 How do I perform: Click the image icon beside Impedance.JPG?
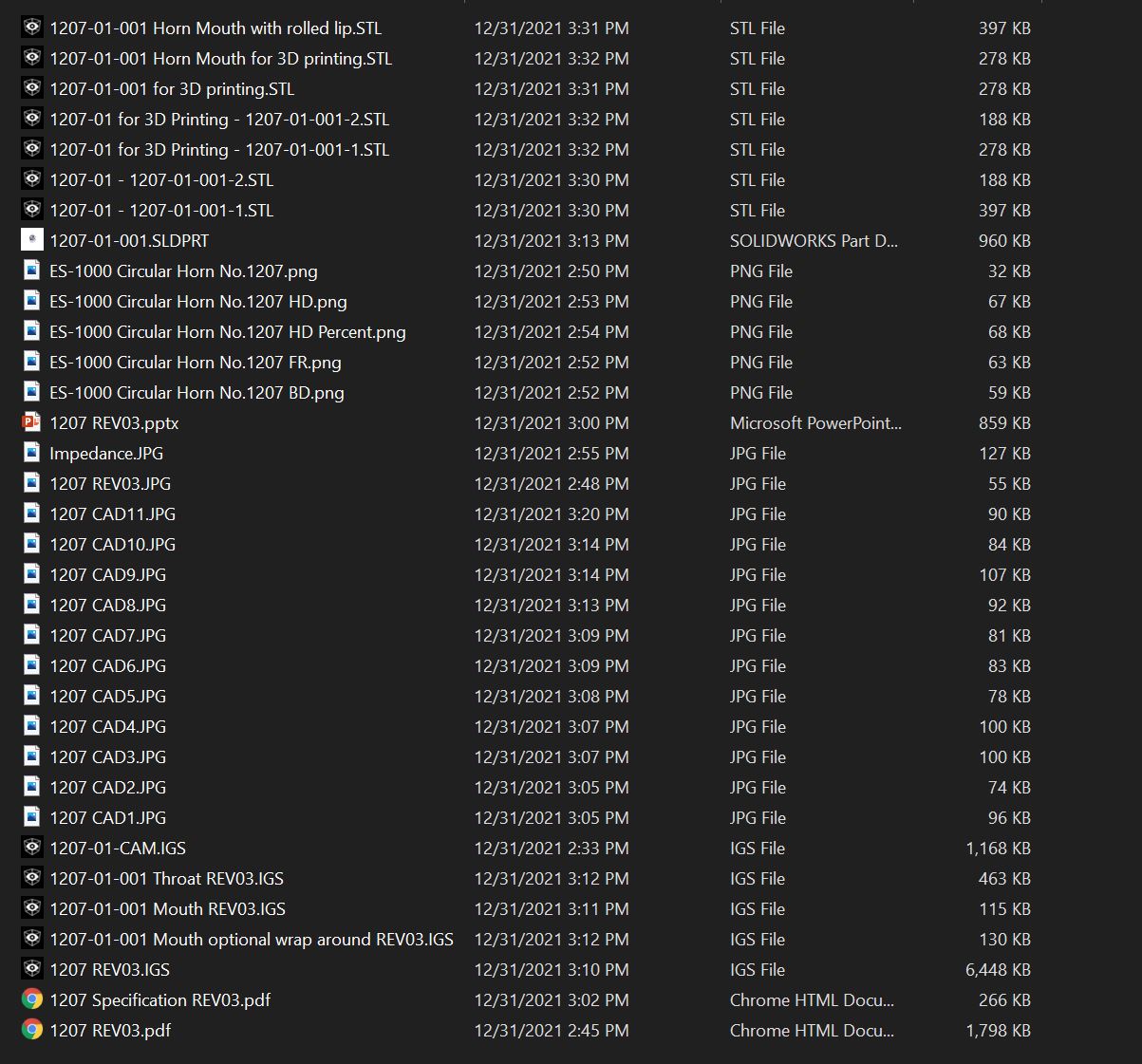point(31,454)
